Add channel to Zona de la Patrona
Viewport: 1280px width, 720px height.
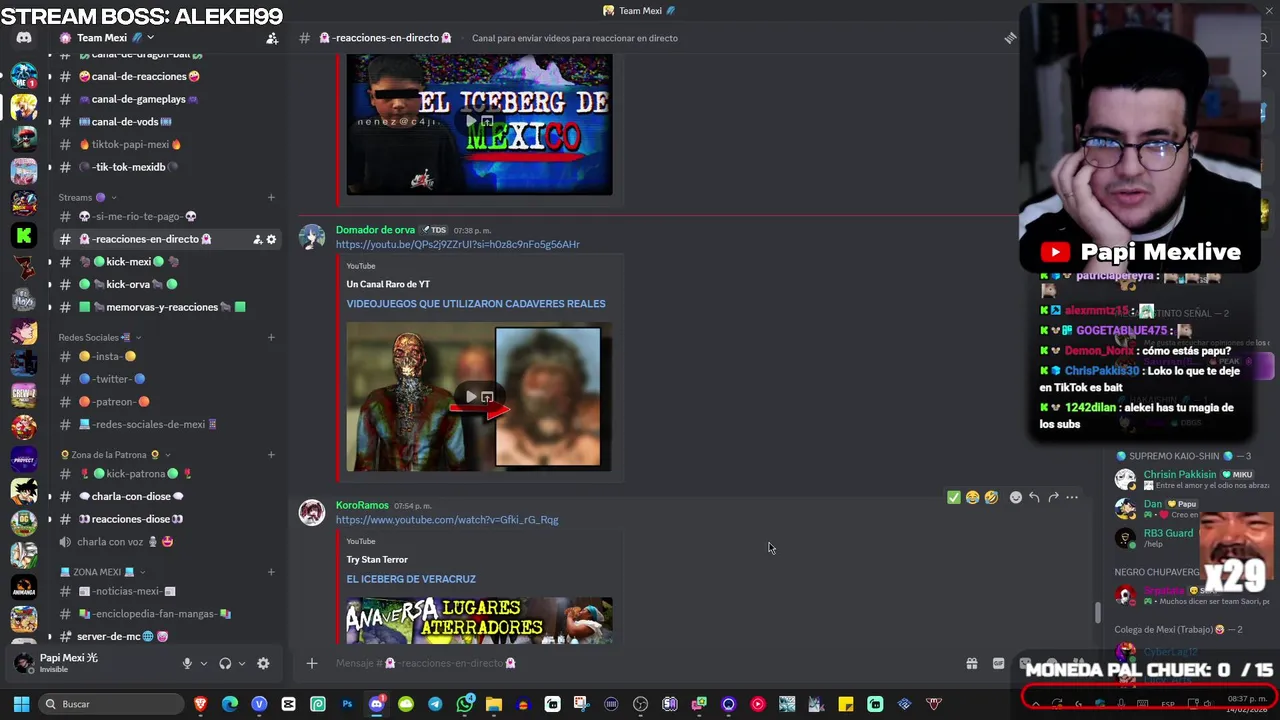(271, 455)
